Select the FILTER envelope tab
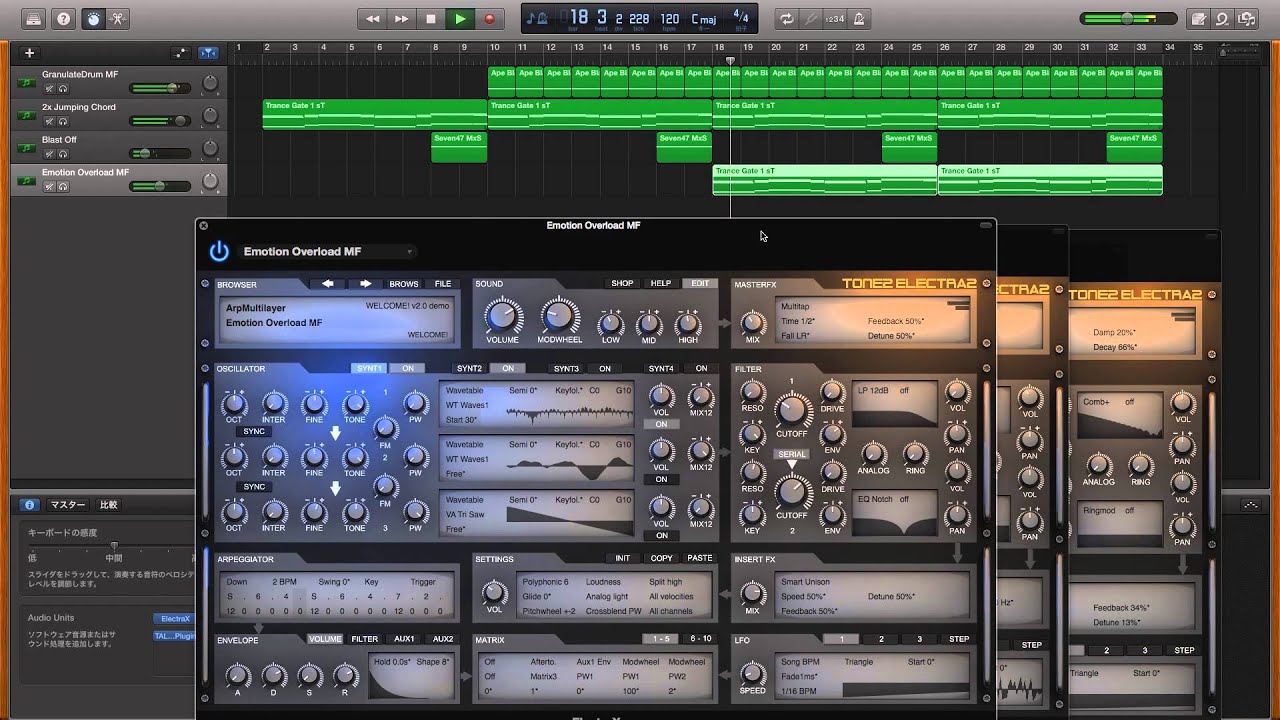 coord(365,639)
